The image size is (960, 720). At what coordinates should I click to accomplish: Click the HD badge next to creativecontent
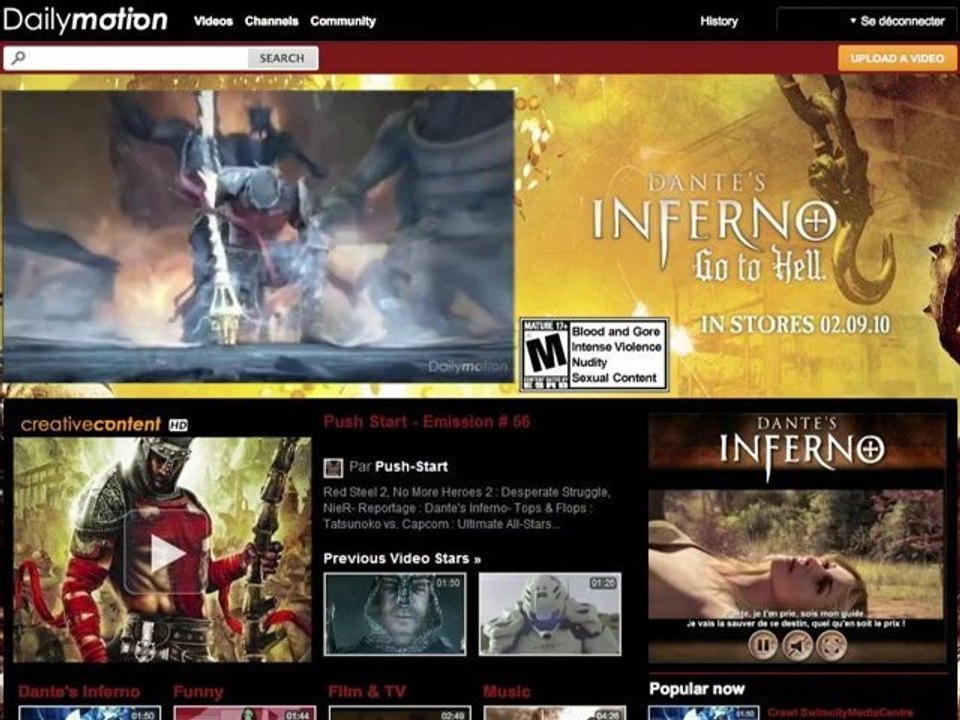click(178, 425)
